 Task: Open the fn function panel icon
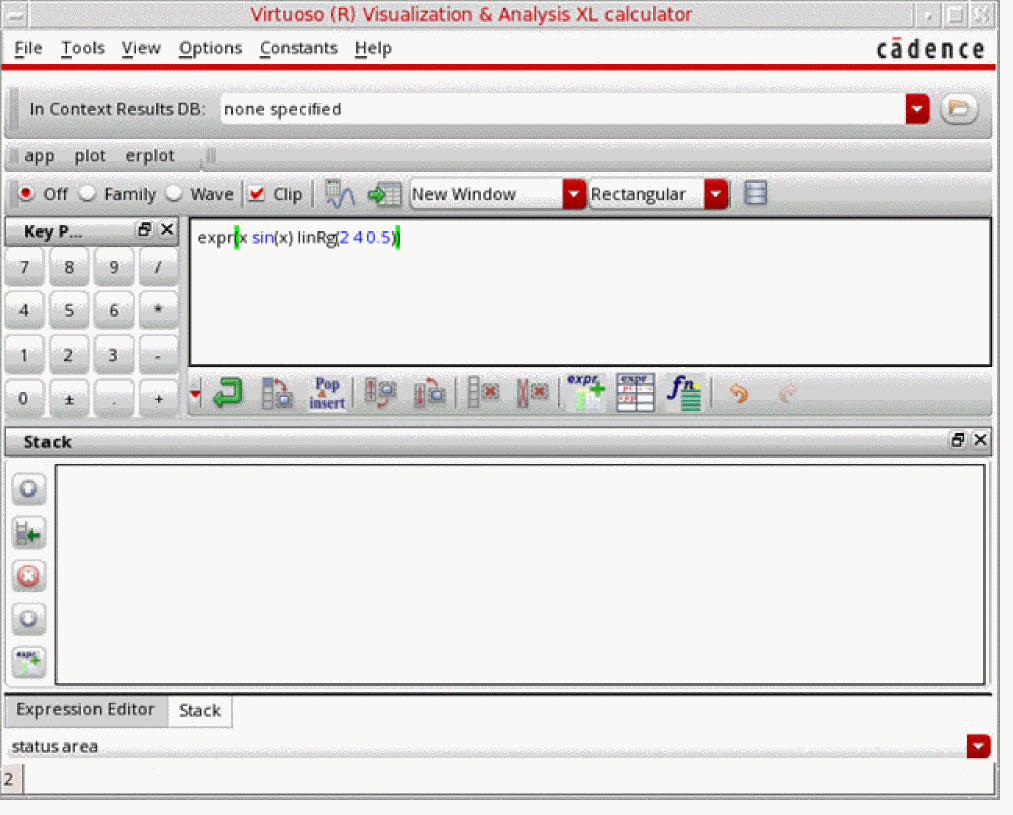tap(684, 392)
